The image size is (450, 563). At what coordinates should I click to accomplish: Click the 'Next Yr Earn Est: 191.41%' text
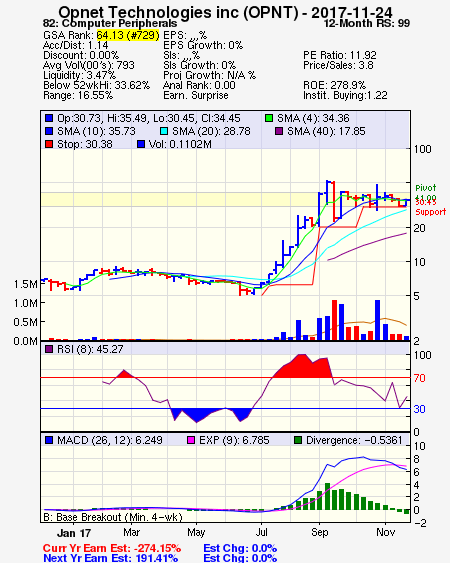111,558
